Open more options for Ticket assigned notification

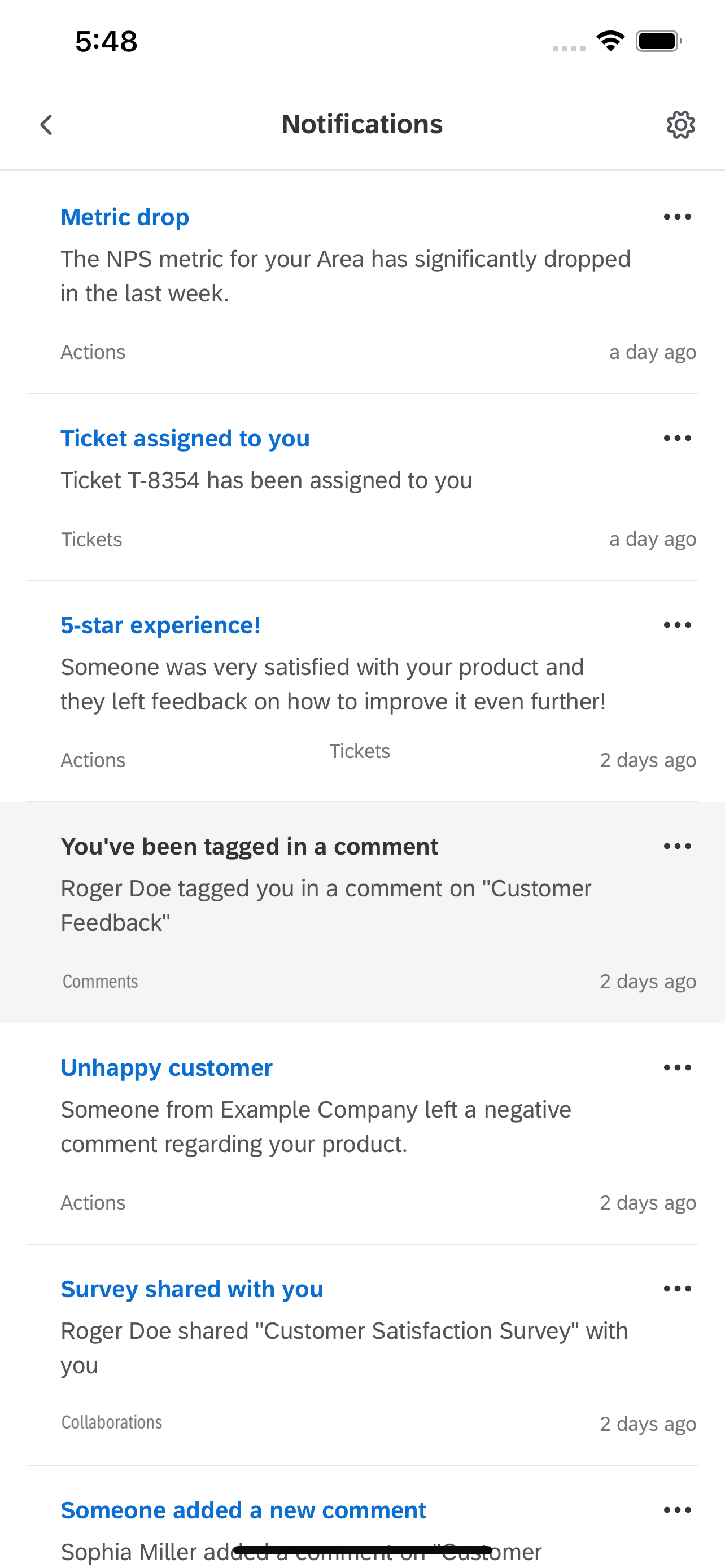click(x=677, y=438)
